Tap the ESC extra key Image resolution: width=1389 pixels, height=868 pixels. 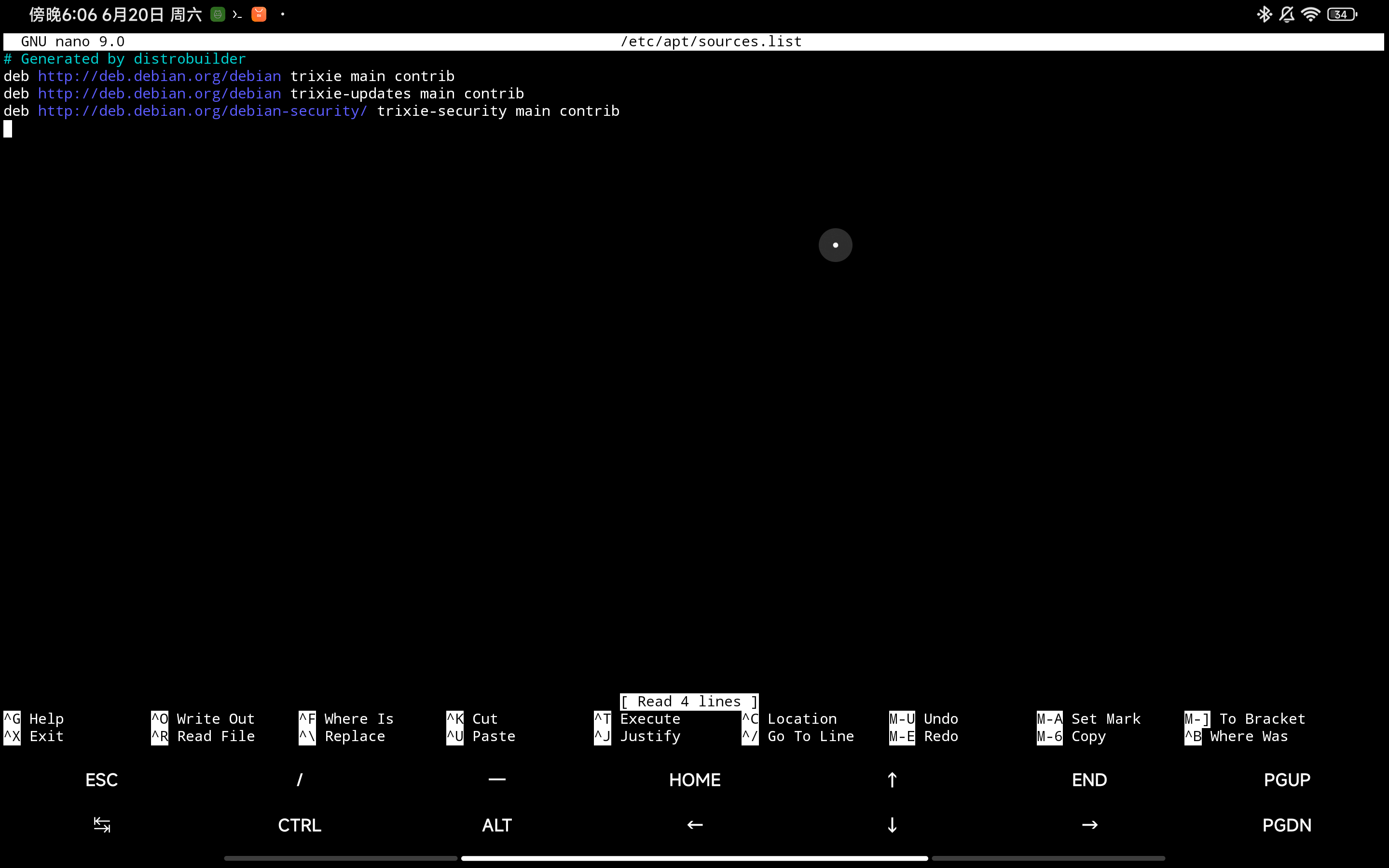pos(102,780)
